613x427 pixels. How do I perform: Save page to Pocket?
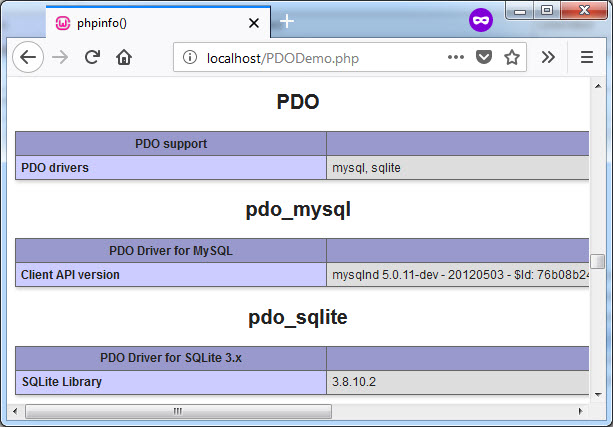[x=484, y=58]
